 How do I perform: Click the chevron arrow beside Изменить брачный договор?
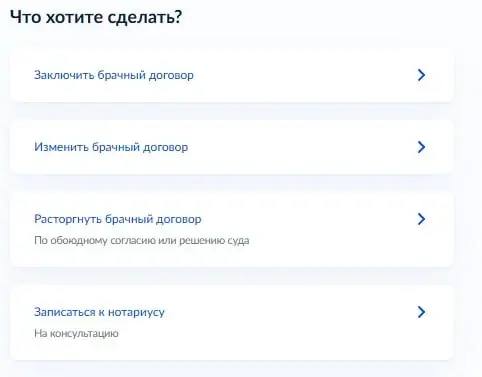(421, 147)
